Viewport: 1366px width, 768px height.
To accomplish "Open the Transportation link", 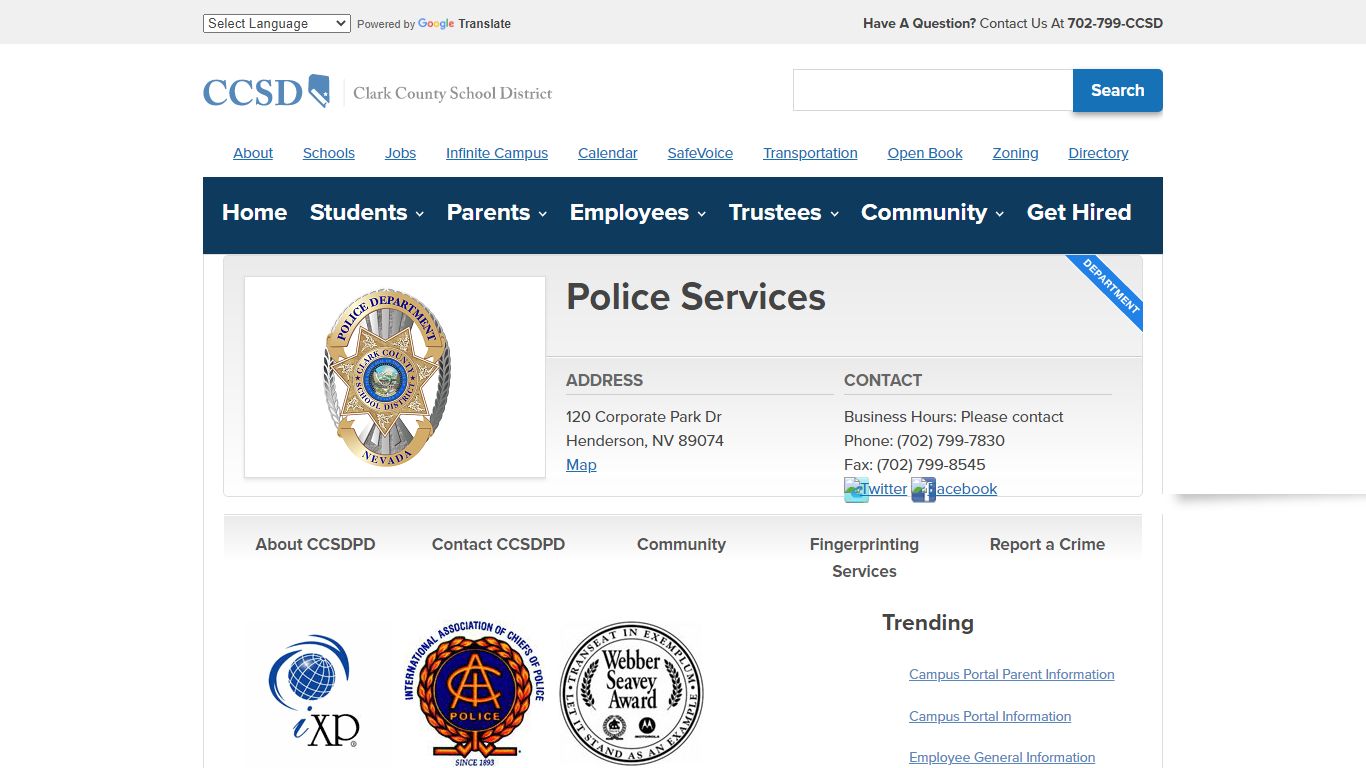I will click(810, 153).
